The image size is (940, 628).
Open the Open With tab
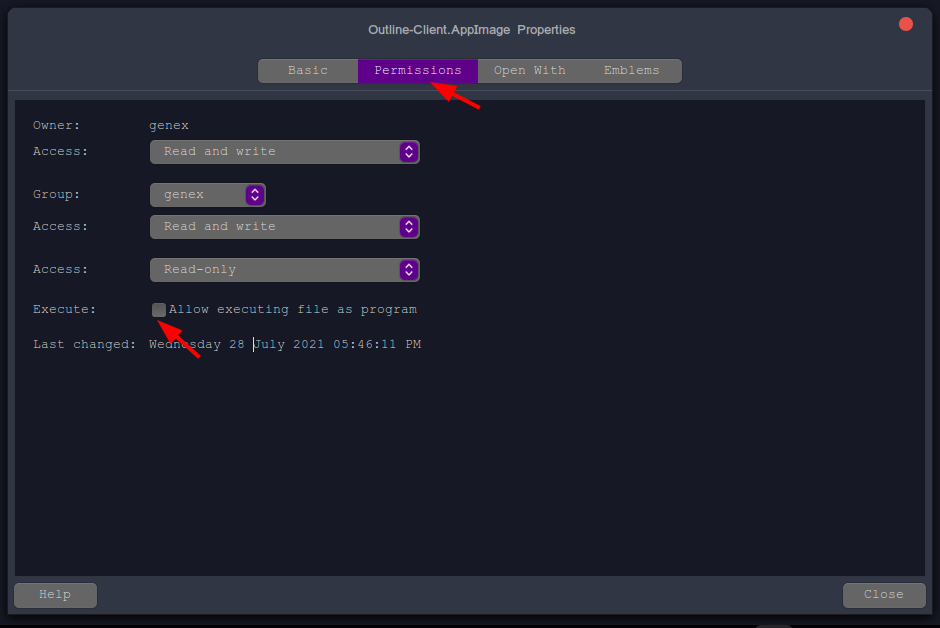529,71
